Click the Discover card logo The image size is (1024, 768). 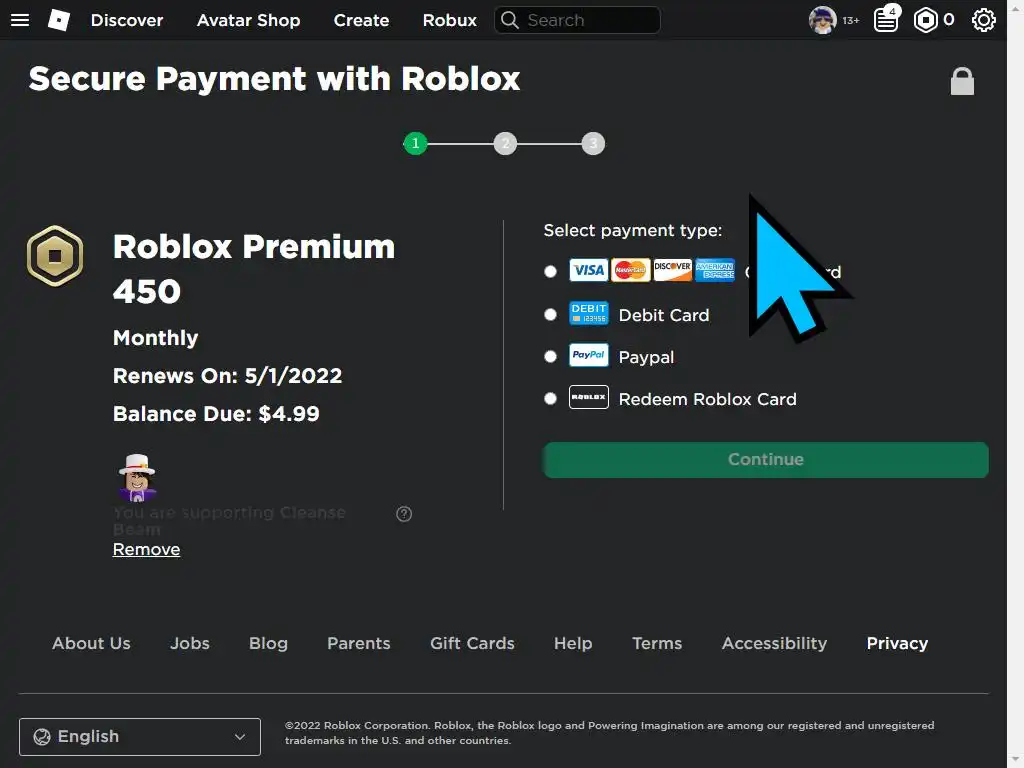pyautogui.click(x=673, y=270)
